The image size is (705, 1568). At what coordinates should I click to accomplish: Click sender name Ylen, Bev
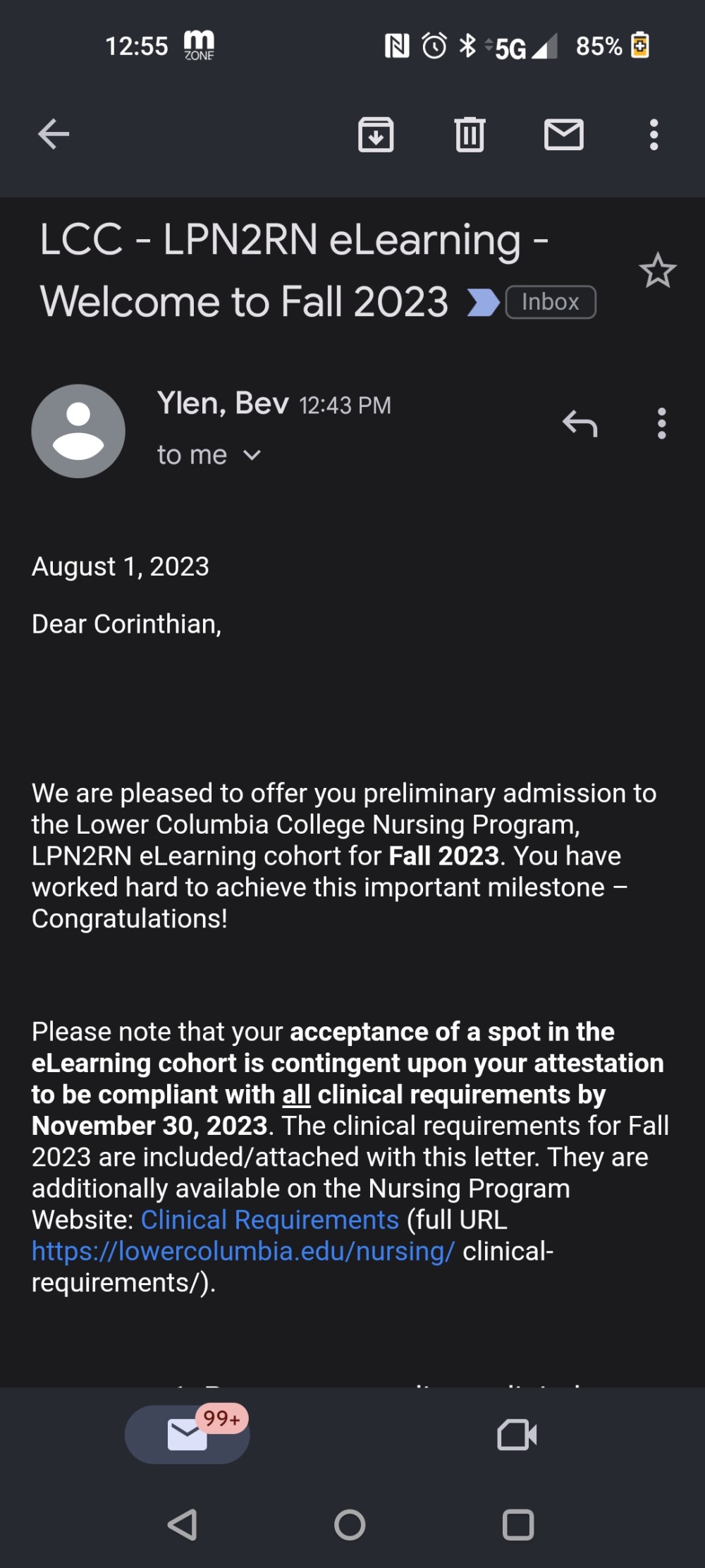point(223,403)
